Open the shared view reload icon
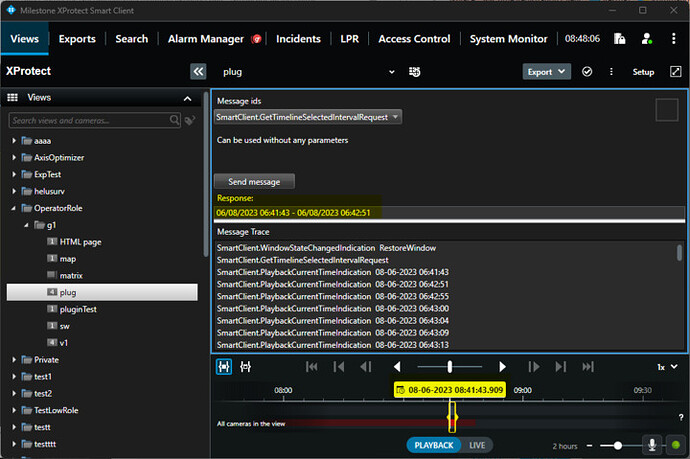The image size is (690, 459). tap(414, 72)
